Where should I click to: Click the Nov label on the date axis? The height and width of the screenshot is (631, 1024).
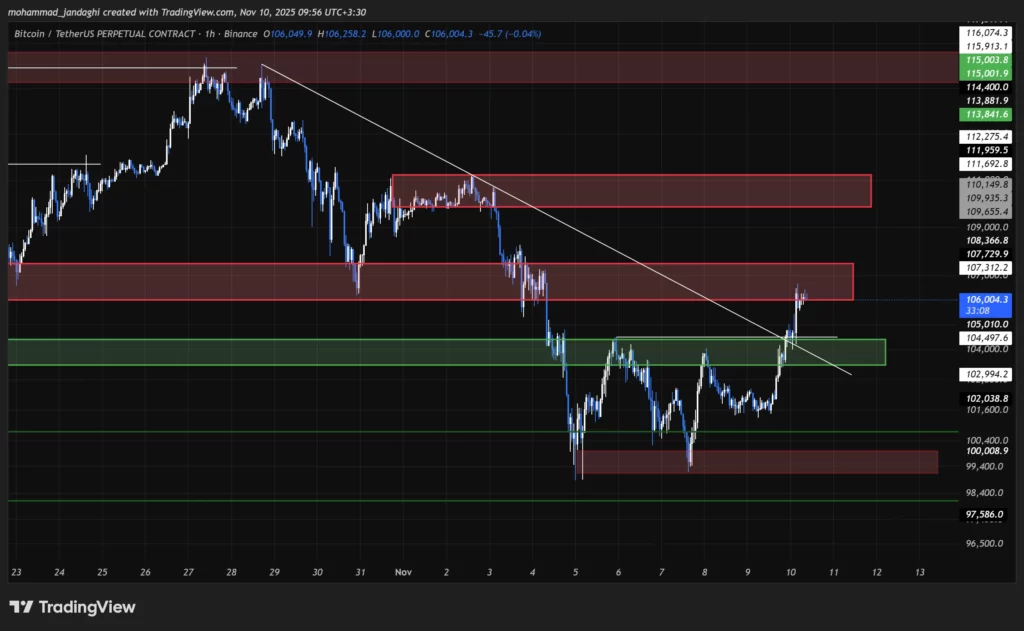pyautogui.click(x=403, y=572)
